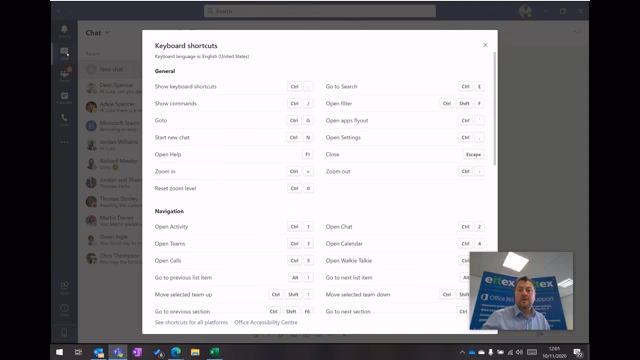Open Microsoft Edge from taskbar

tap(176, 352)
